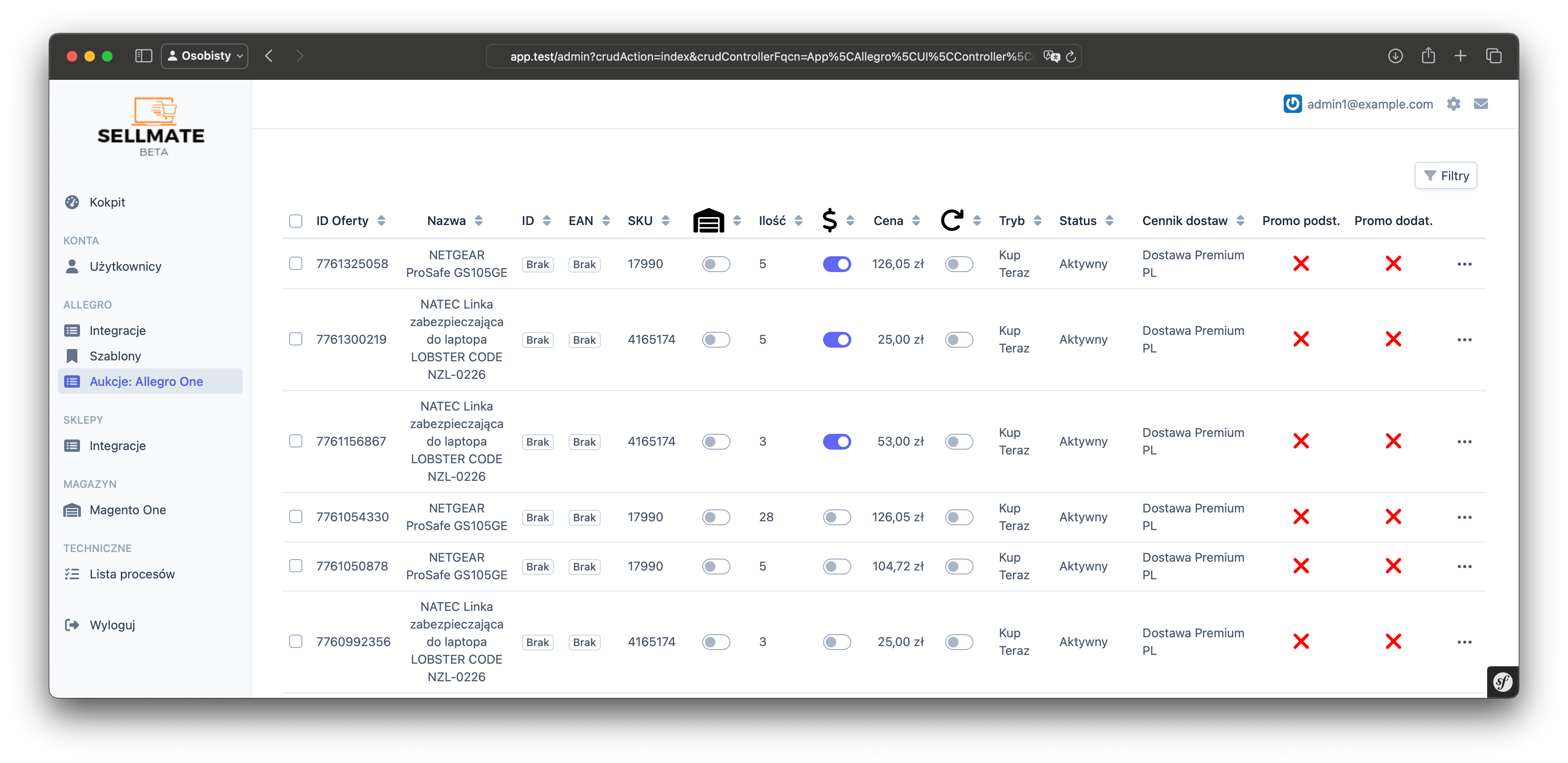Reload the page with the refresh icon
The width and height of the screenshot is (1568, 763).
pyautogui.click(x=1071, y=57)
